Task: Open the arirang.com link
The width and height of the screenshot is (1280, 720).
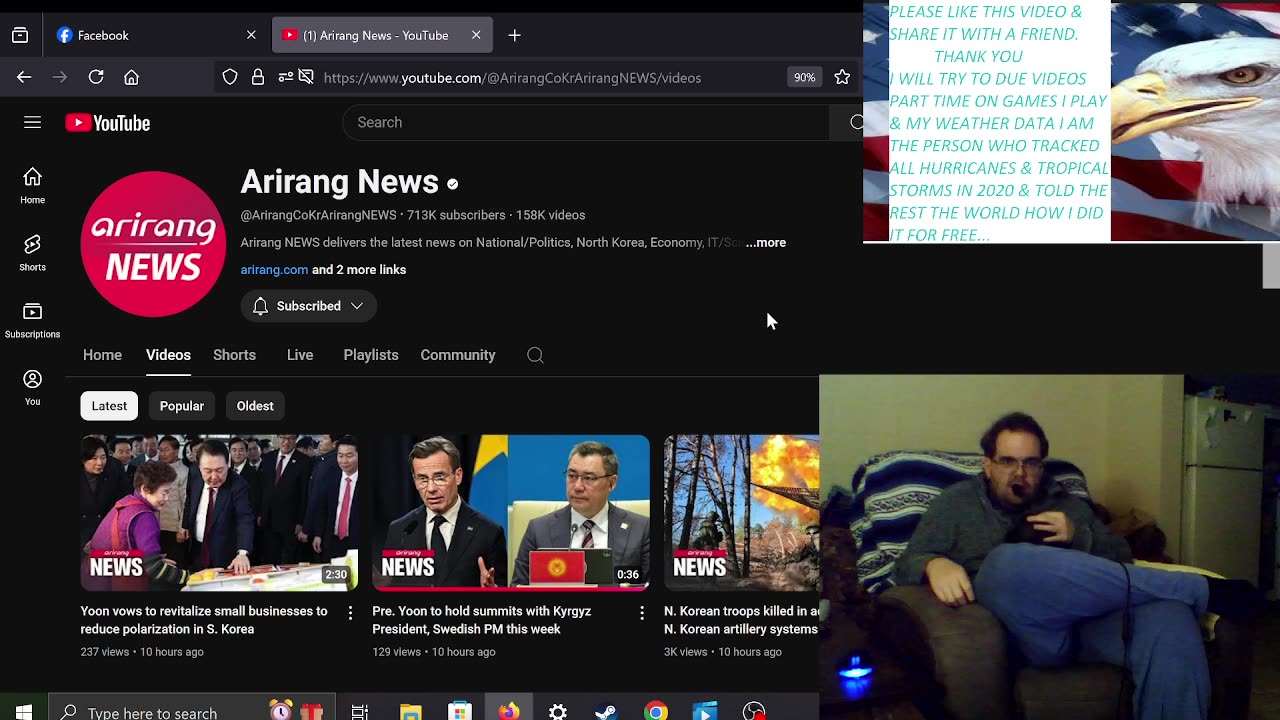Action: 274,270
